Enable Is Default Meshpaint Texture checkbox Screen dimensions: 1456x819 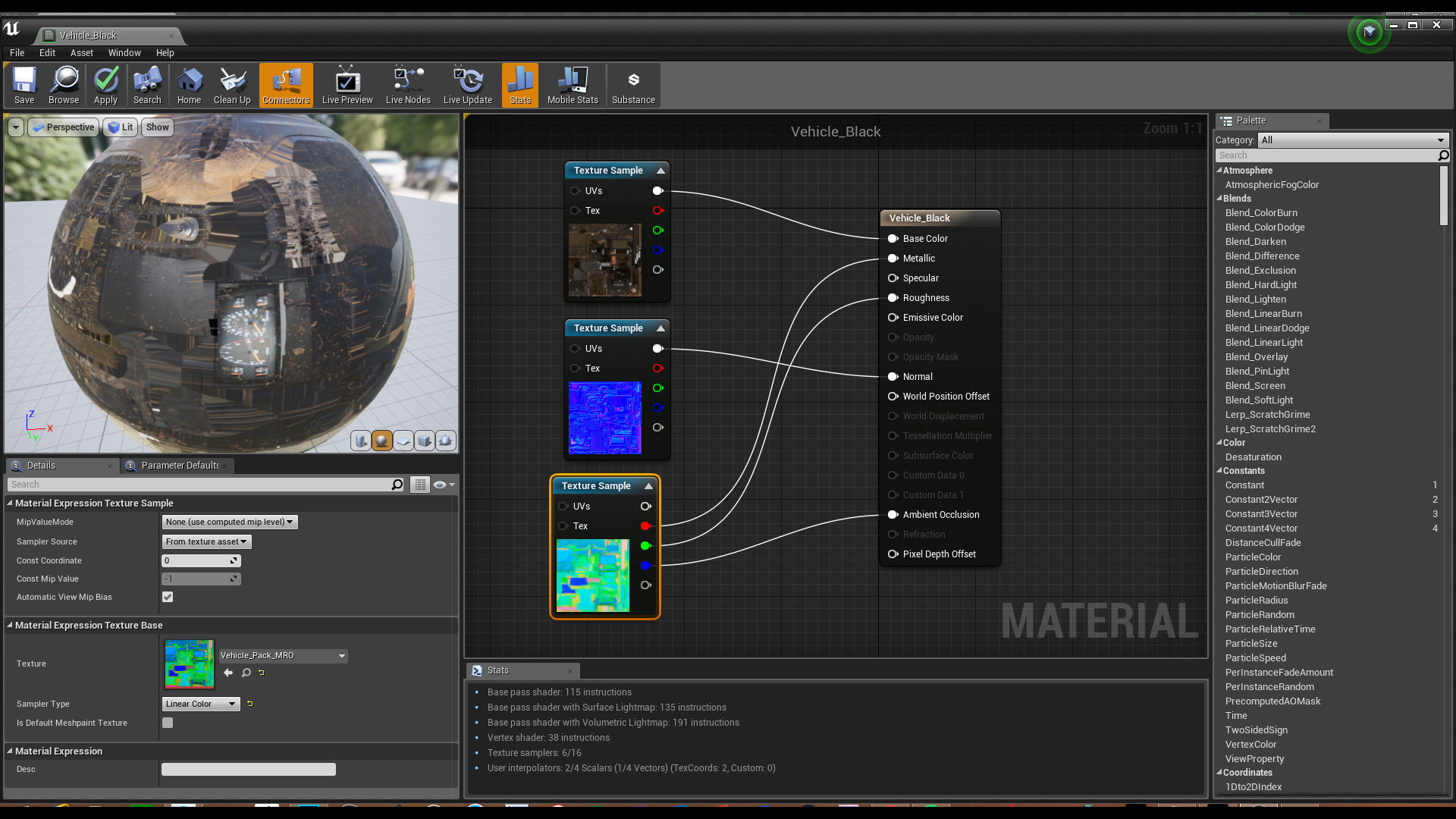pos(168,723)
